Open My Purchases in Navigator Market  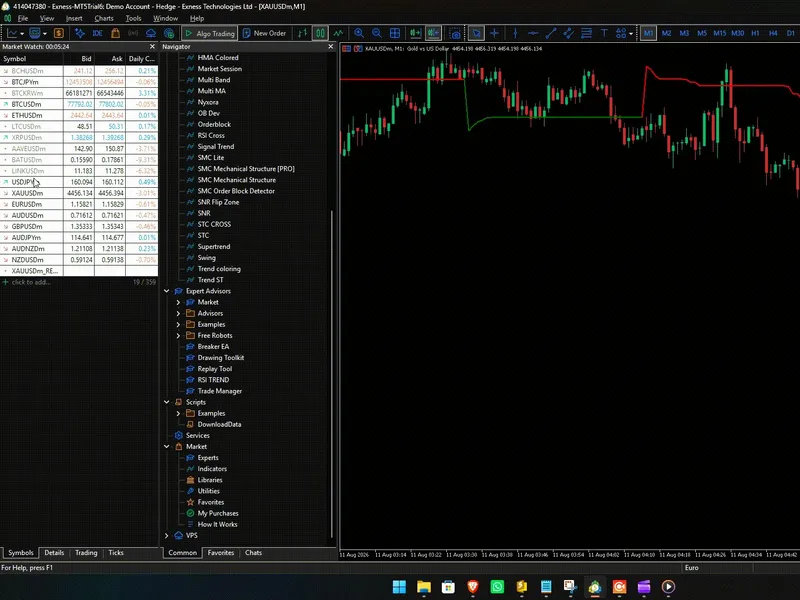pyautogui.click(x=218, y=513)
